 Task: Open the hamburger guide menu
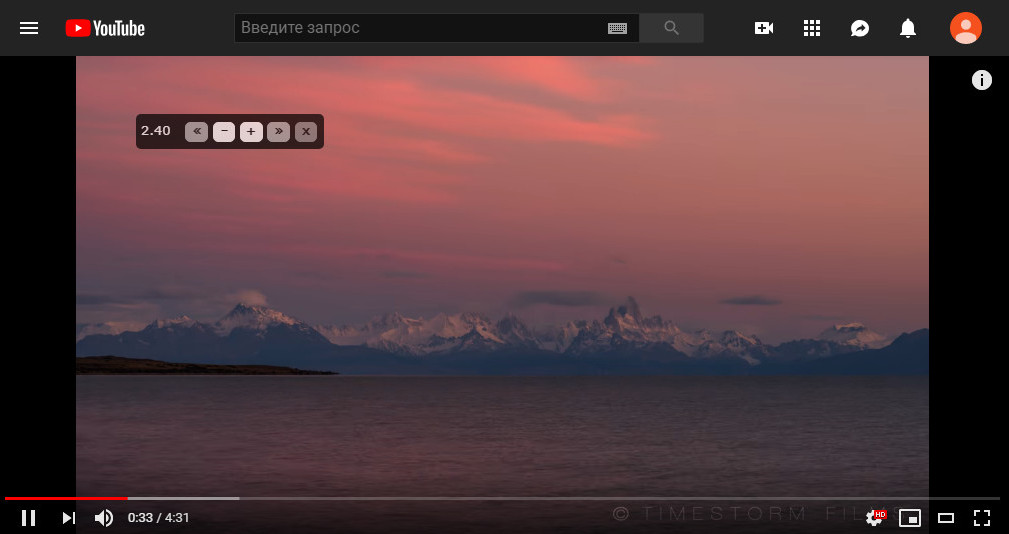(29, 28)
